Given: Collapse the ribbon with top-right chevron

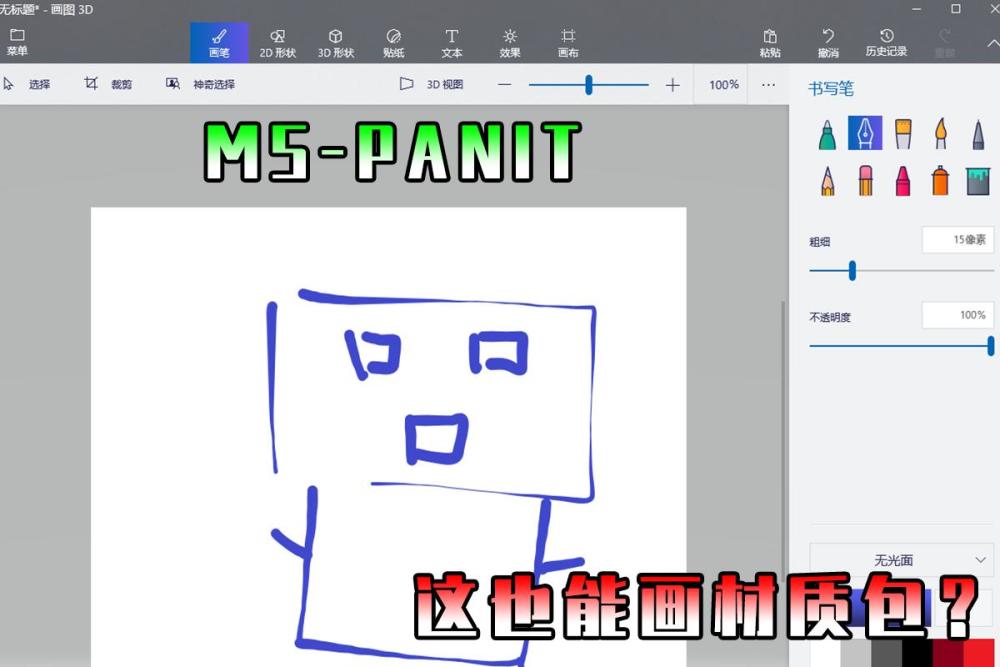Looking at the screenshot, I should coord(992,43).
